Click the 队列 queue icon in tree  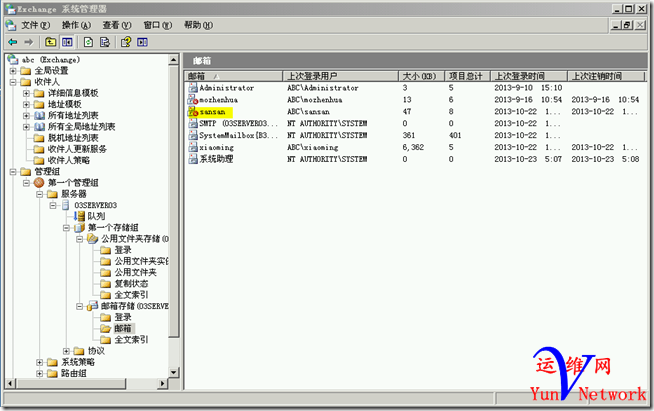pyautogui.click(x=79, y=216)
